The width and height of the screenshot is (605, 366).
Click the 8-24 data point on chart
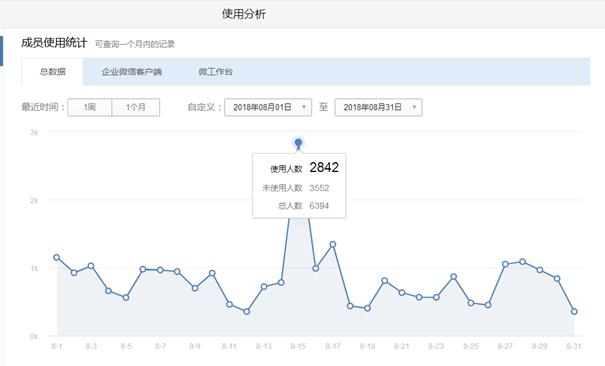point(453,277)
